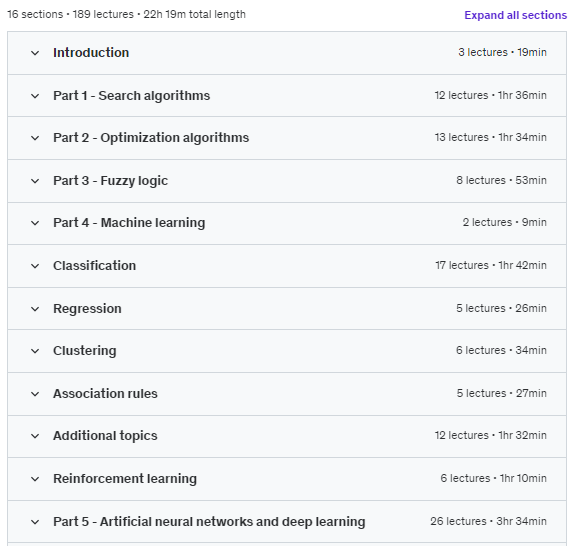Click the 17 lectures • 1hr 42min label
This screenshot has height=546, width=576.
[491, 265]
